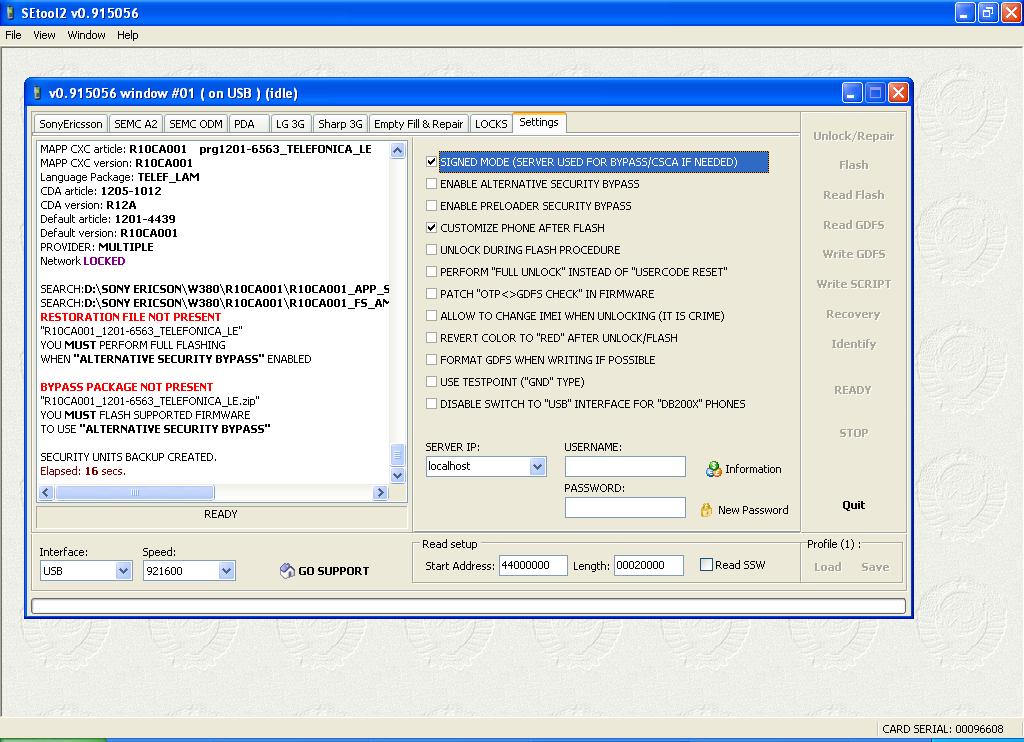
Task: Click the SEtool2 app icon in title bar
Action: point(10,12)
